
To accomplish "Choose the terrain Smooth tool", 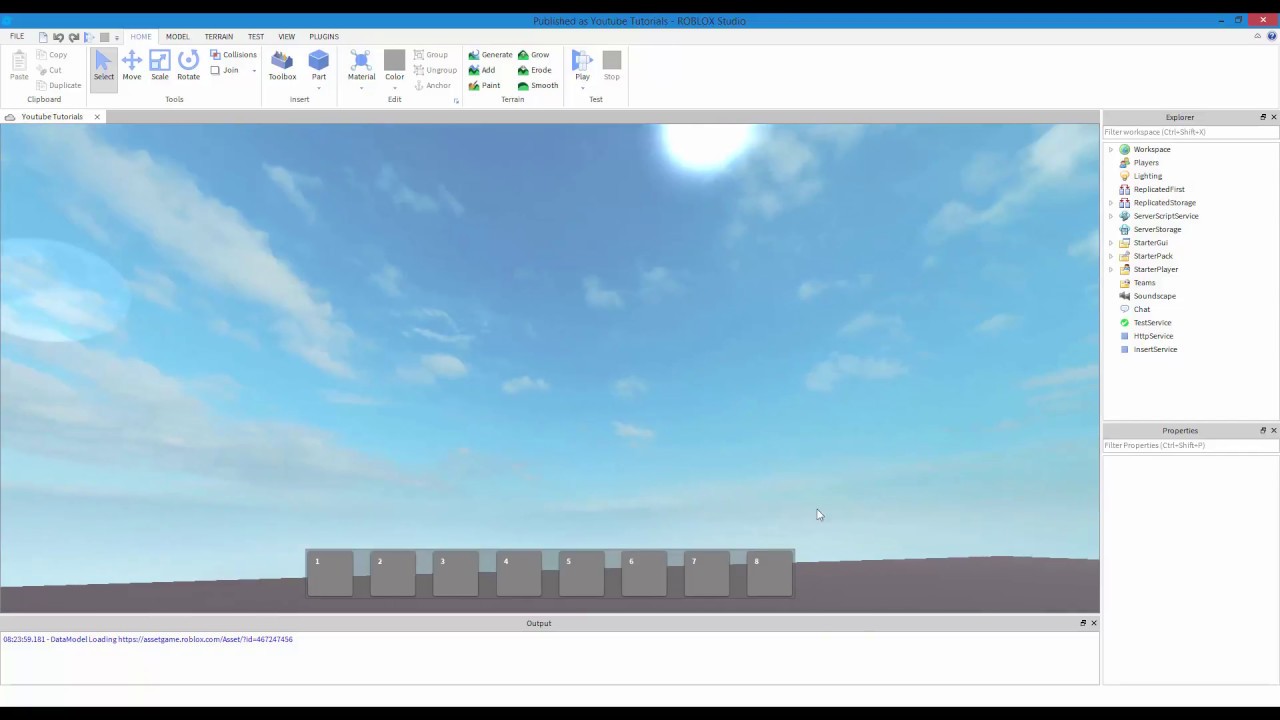I will point(538,85).
